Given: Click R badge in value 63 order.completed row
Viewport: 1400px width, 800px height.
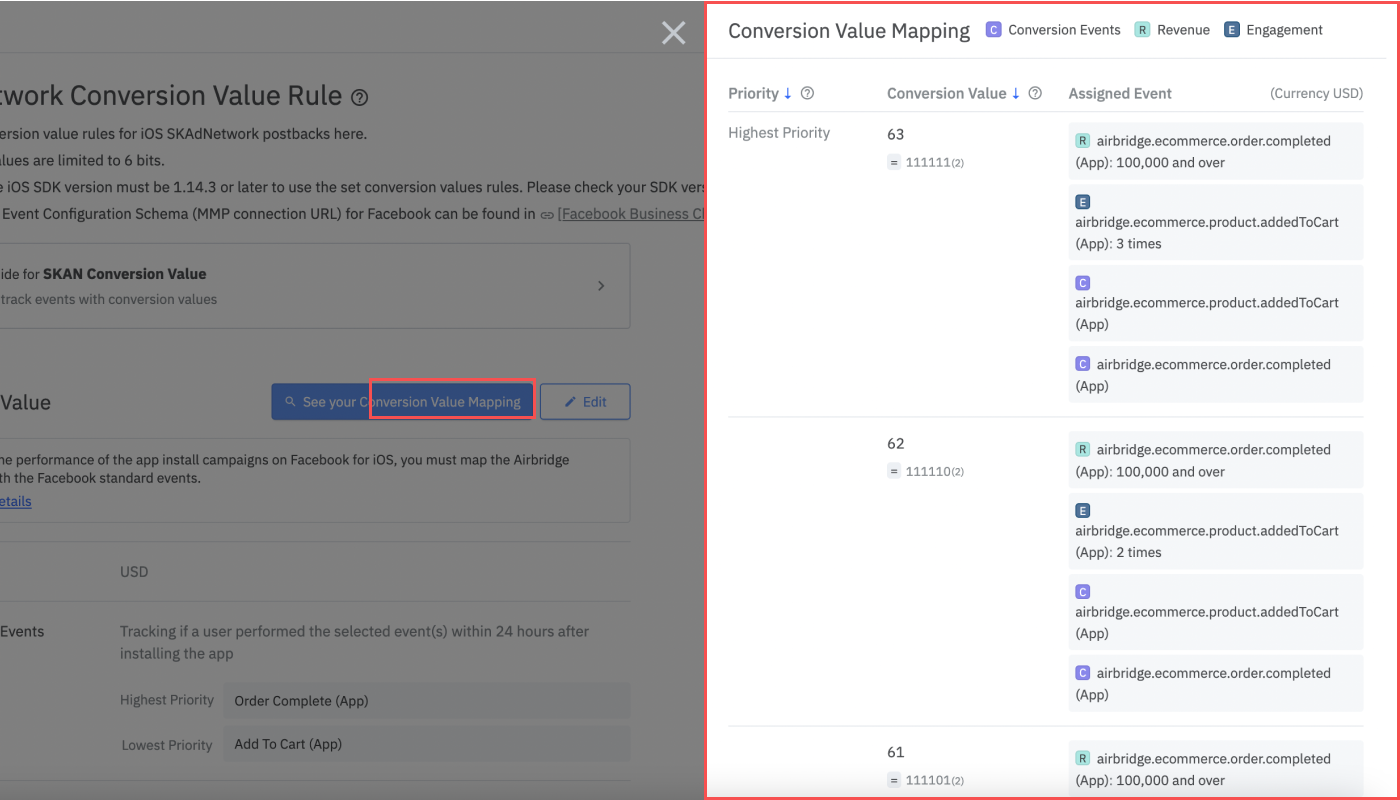Looking at the screenshot, I should 1082,141.
